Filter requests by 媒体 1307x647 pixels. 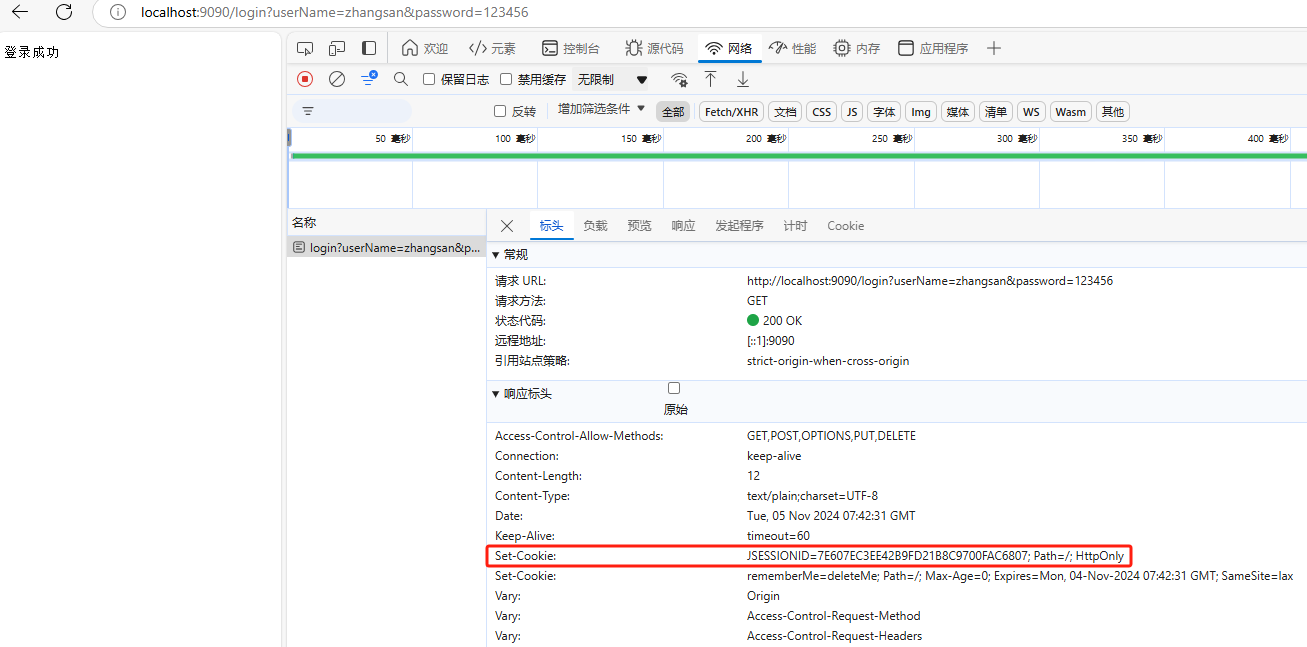(957, 112)
